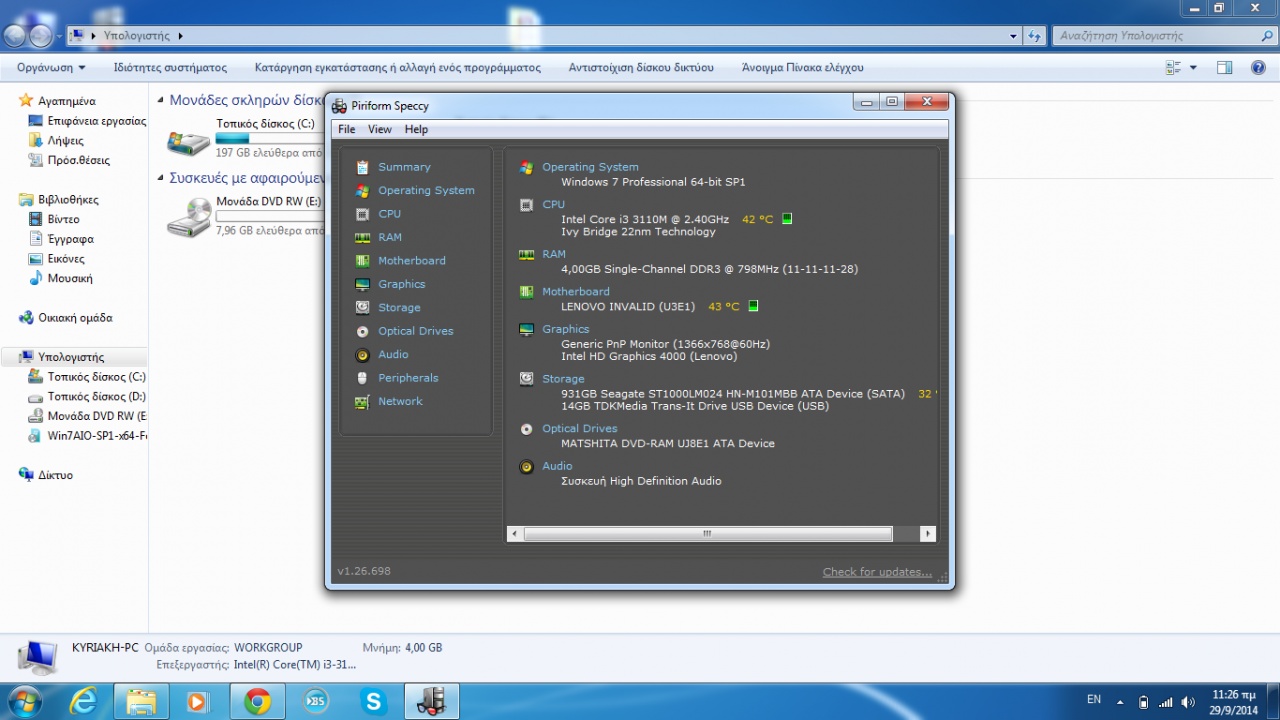The width and height of the screenshot is (1280, 720).
Task: Click the refresh button next to address bar
Action: coord(1034,36)
